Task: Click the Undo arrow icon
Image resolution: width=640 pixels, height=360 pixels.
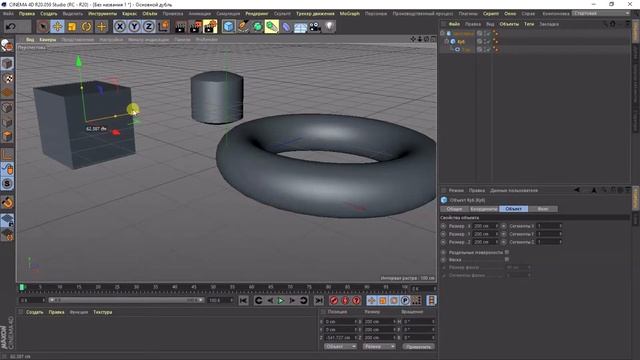Action: [11, 27]
